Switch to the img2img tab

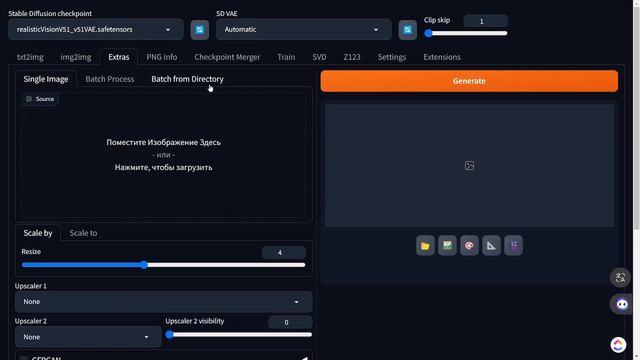(x=76, y=57)
